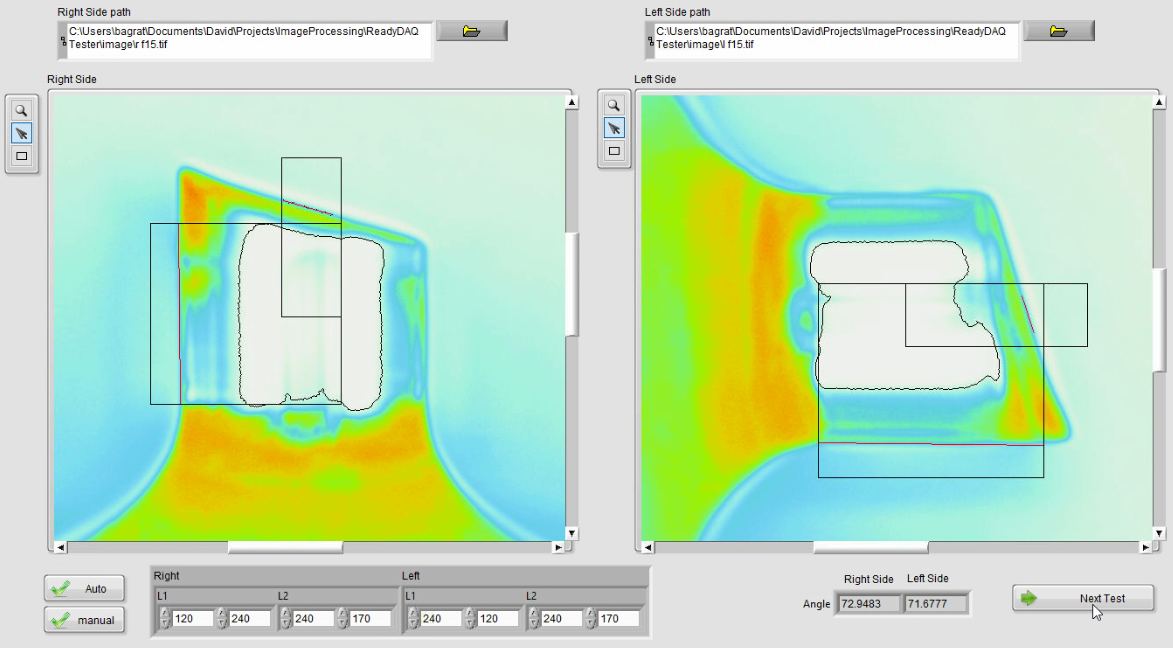Screen dimensions: 1173x648
Task: Click the manual button
Action: 84,620
